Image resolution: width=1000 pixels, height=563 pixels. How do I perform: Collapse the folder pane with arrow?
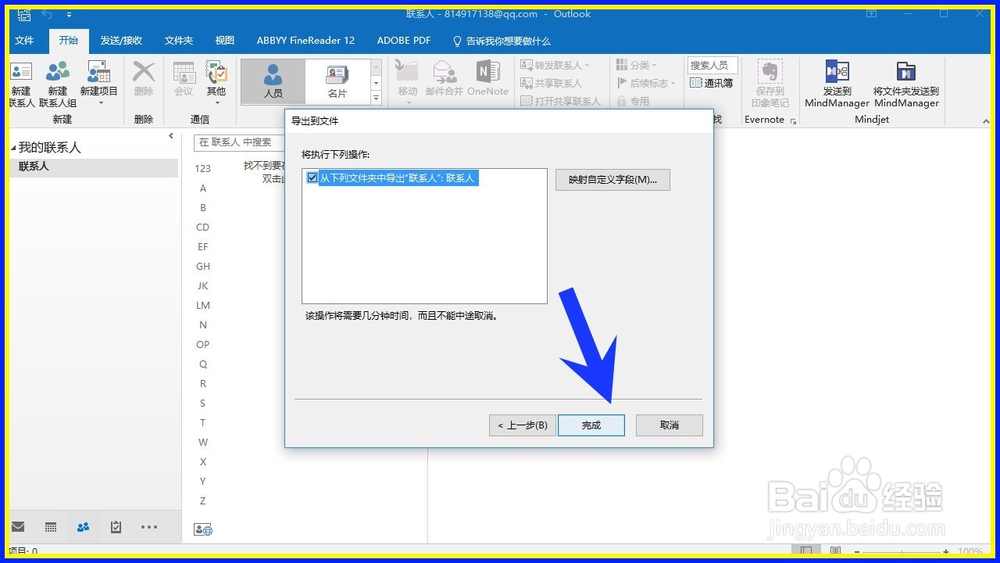[171, 136]
